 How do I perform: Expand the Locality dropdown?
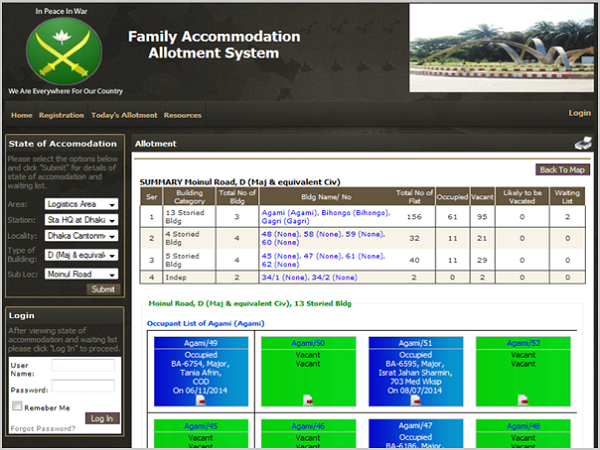click(x=81, y=236)
